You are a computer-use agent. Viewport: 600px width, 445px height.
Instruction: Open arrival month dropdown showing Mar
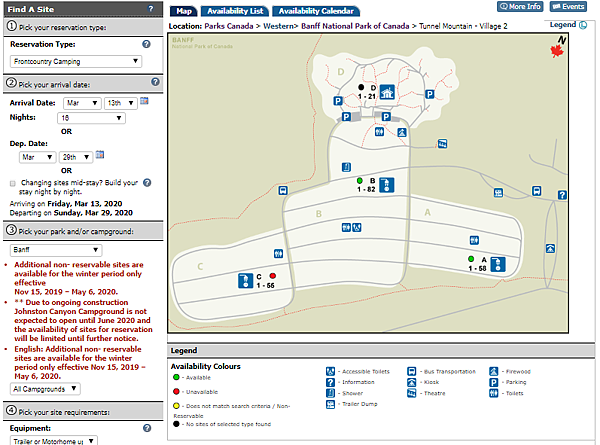point(82,103)
